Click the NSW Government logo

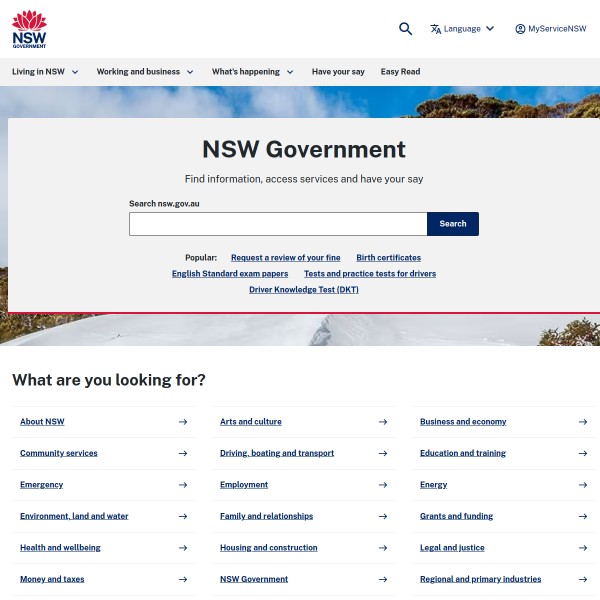click(x=29, y=29)
